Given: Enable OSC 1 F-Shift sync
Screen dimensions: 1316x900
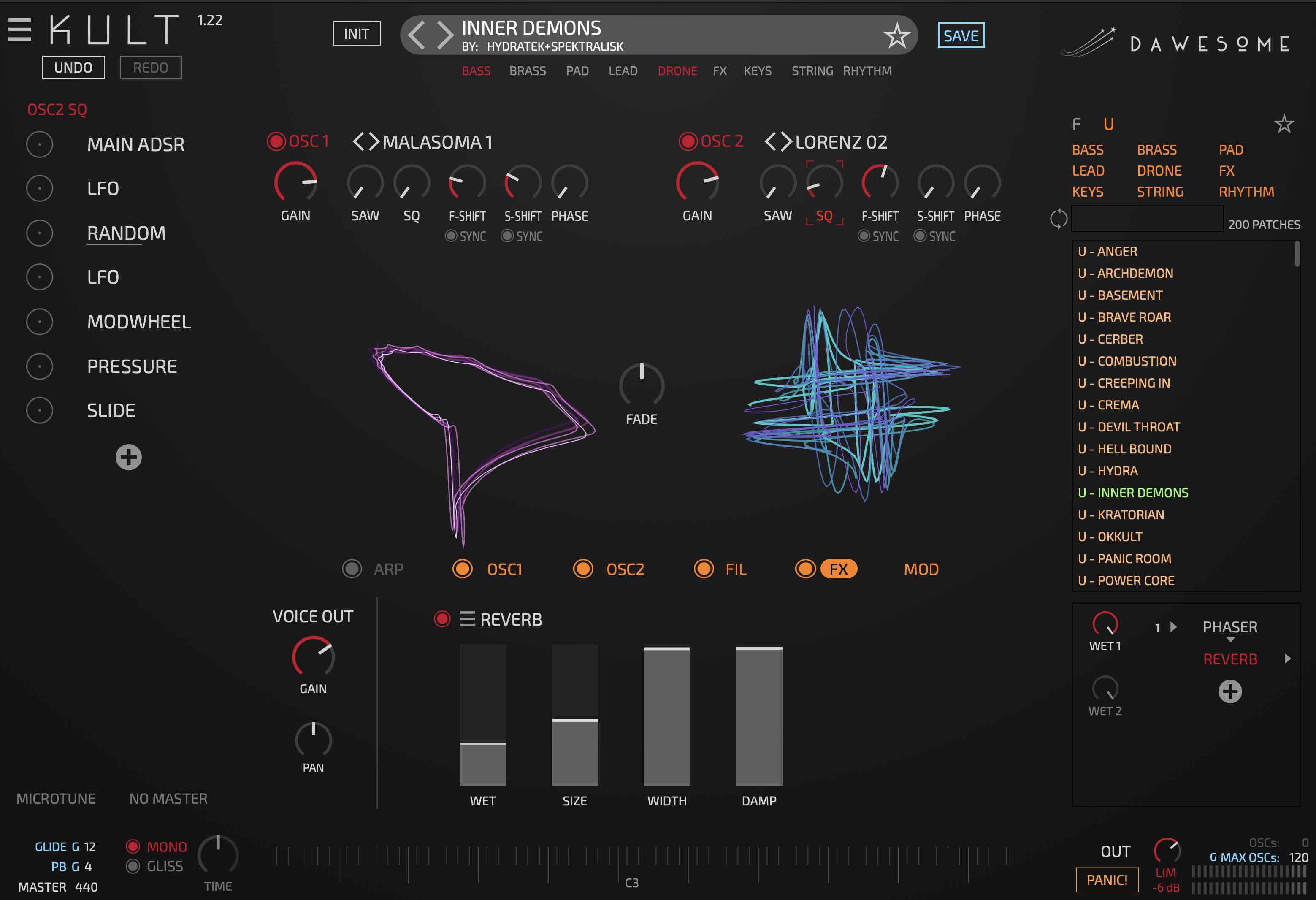Looking at the screenshot, I should tap(451, 236).
